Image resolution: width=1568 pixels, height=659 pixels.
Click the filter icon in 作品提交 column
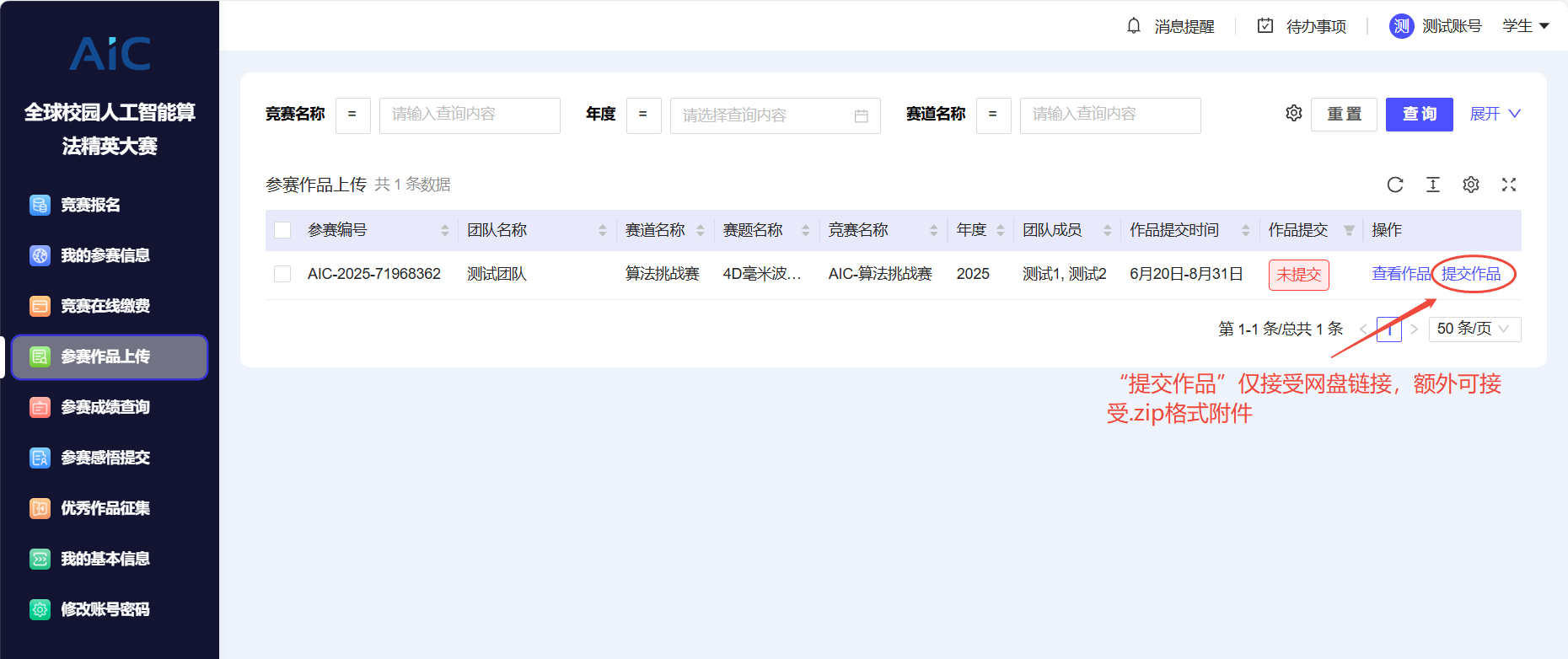[1349, 231]
